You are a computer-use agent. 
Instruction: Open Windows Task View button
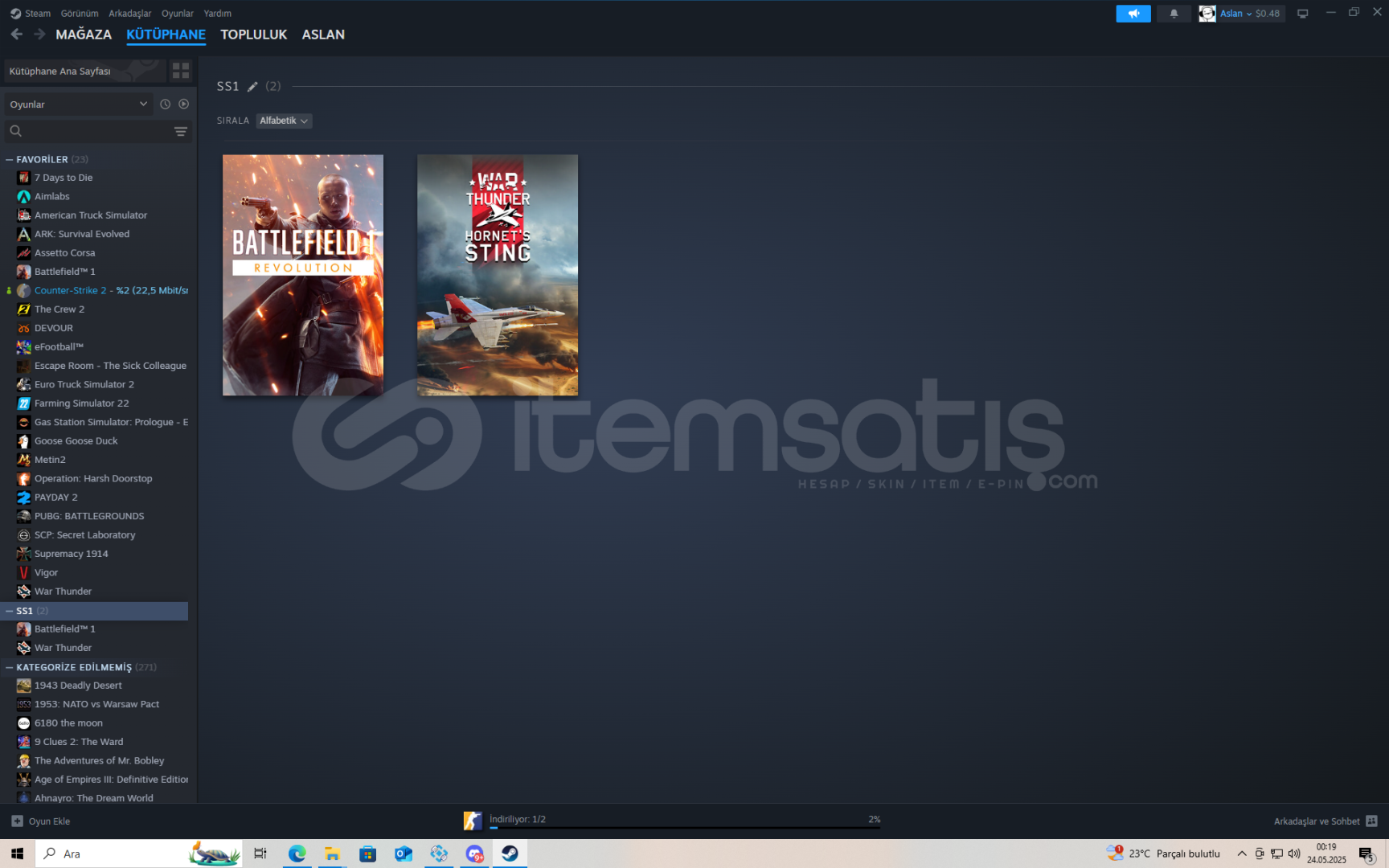(260, 854)
